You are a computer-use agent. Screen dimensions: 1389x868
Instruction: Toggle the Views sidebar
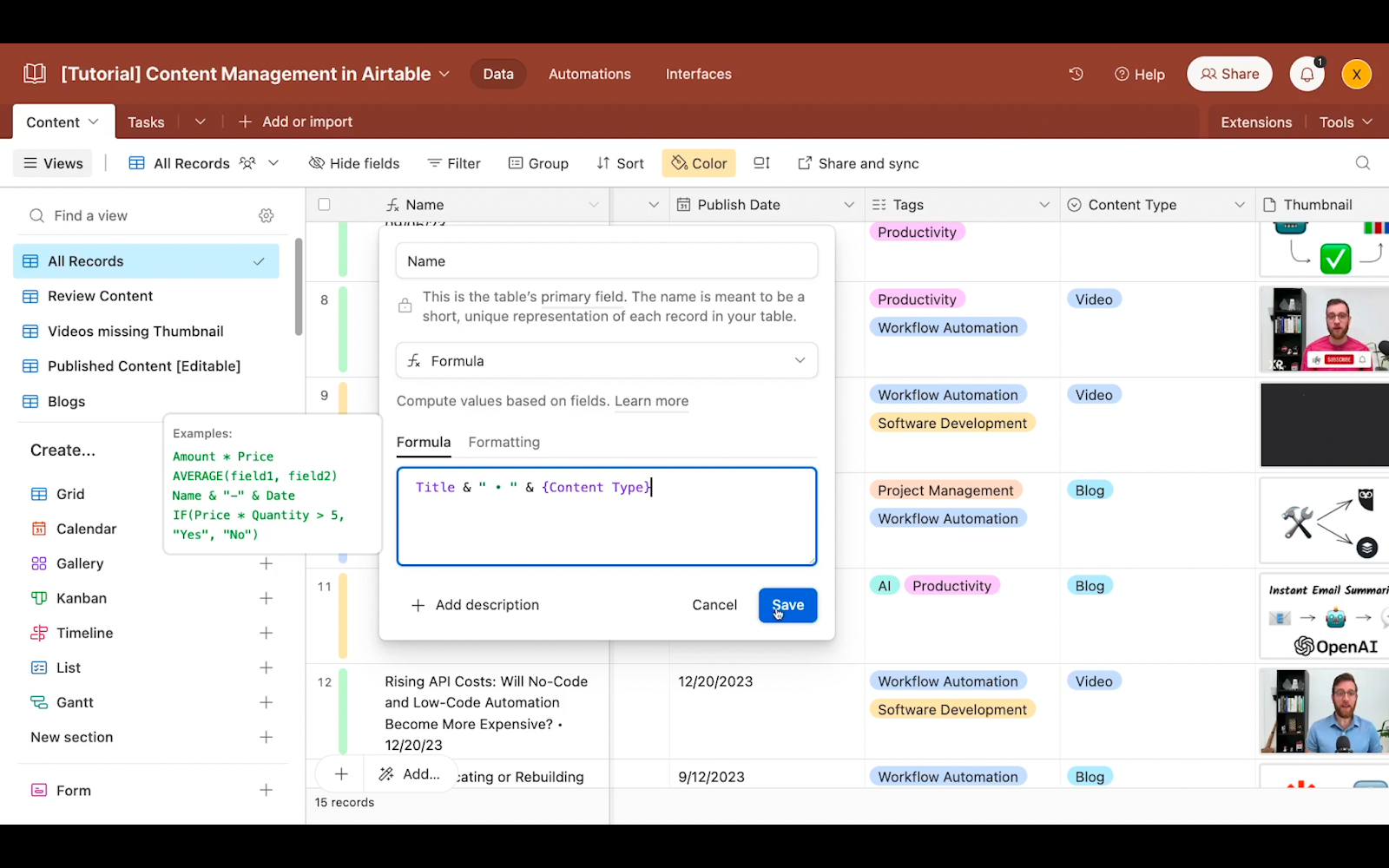tap(53, 163)
